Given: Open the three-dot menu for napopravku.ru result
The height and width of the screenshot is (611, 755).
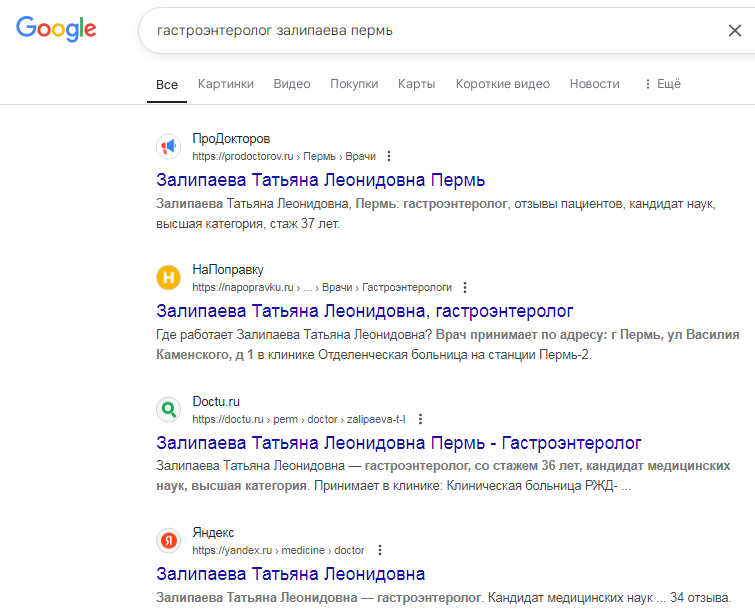Looking at the screenshot, I should pyautogui.click(x=465, y=287).
